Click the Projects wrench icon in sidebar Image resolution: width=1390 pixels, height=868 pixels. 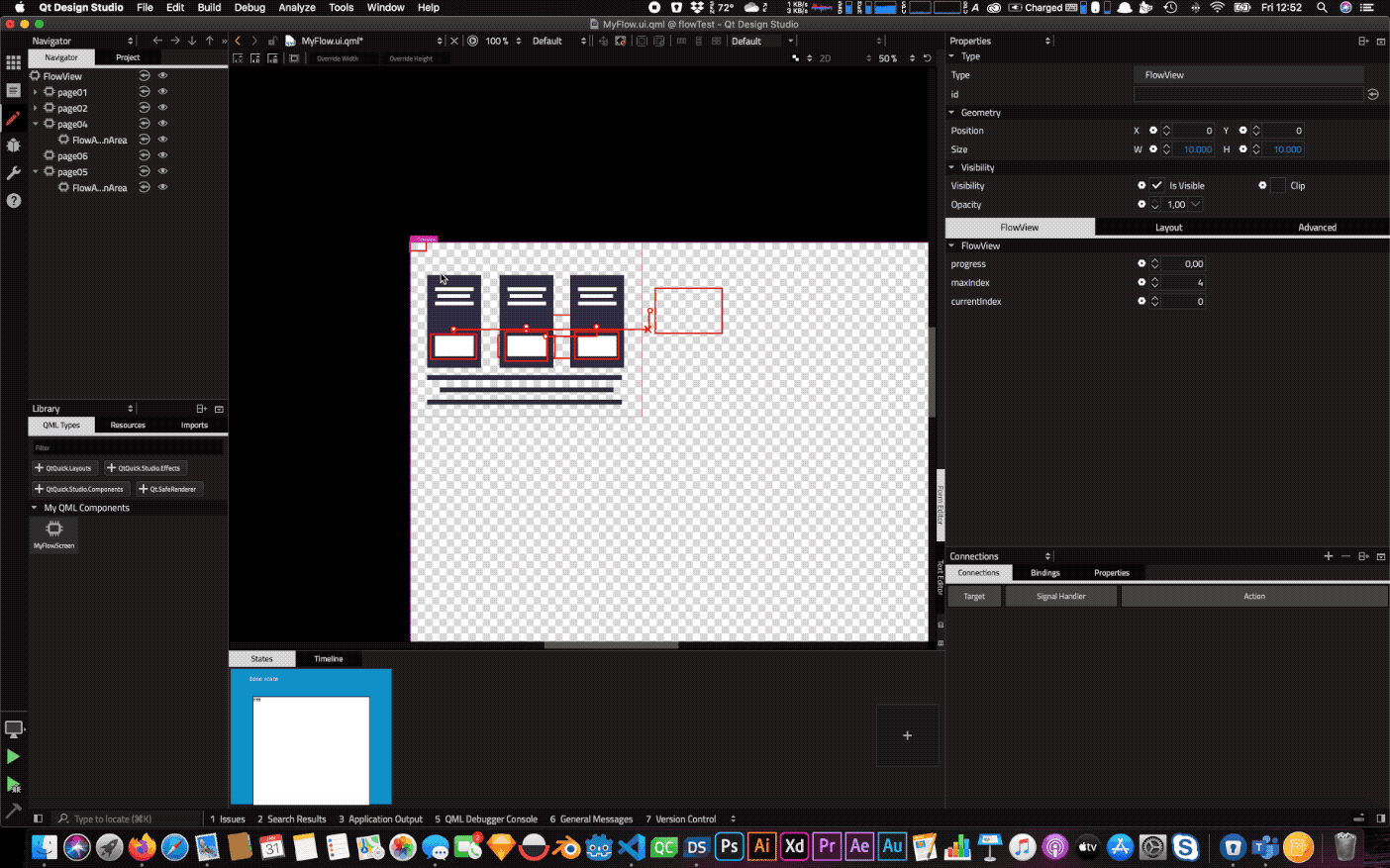coord(13,173)
